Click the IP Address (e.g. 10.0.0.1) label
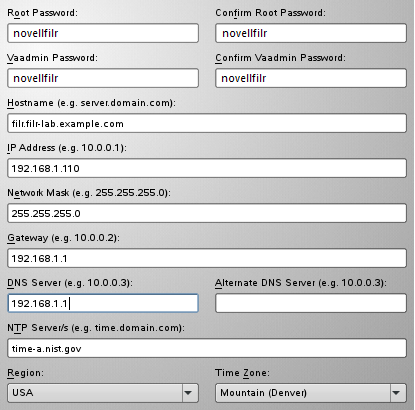Viewport: 415px width, 410px height. pos(67,148)
